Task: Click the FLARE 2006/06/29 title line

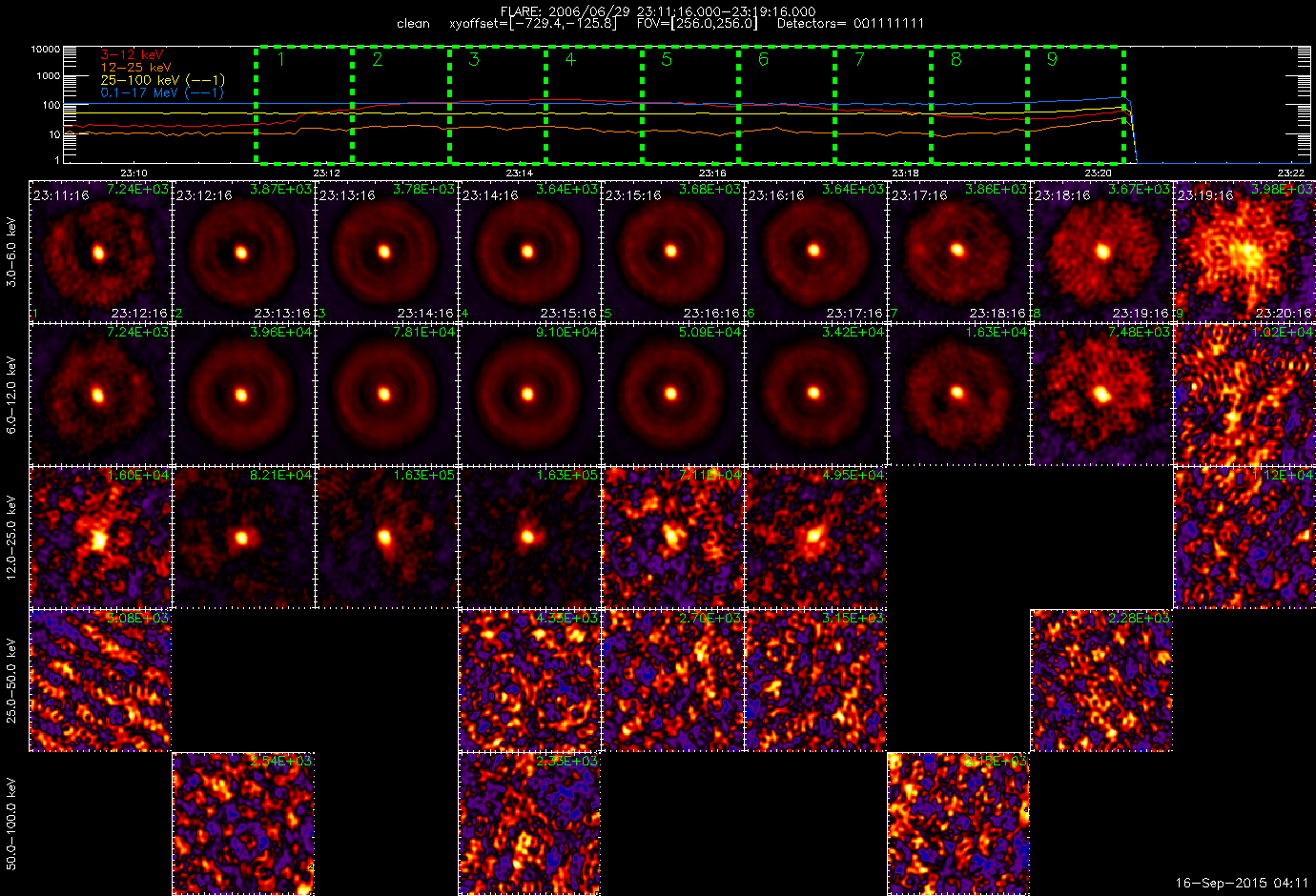Action: (658, 11)
